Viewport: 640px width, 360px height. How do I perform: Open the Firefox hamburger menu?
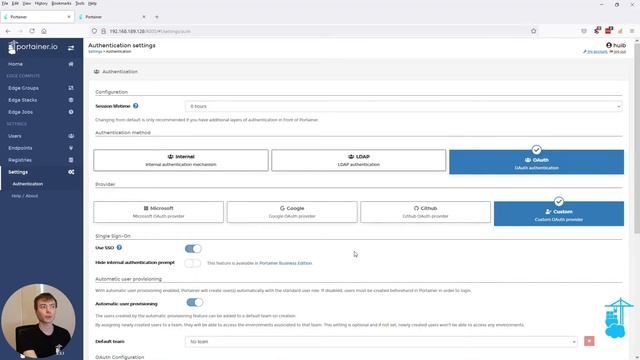click(x=632, y=31)
